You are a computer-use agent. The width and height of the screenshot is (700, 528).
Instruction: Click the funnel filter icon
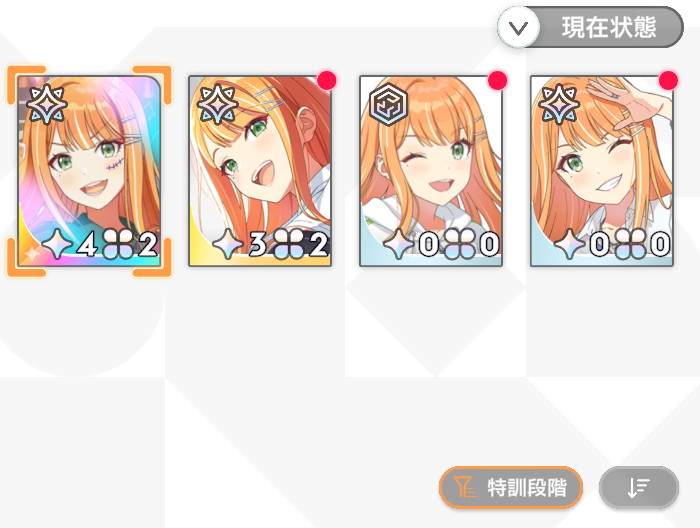pos(464,487)
